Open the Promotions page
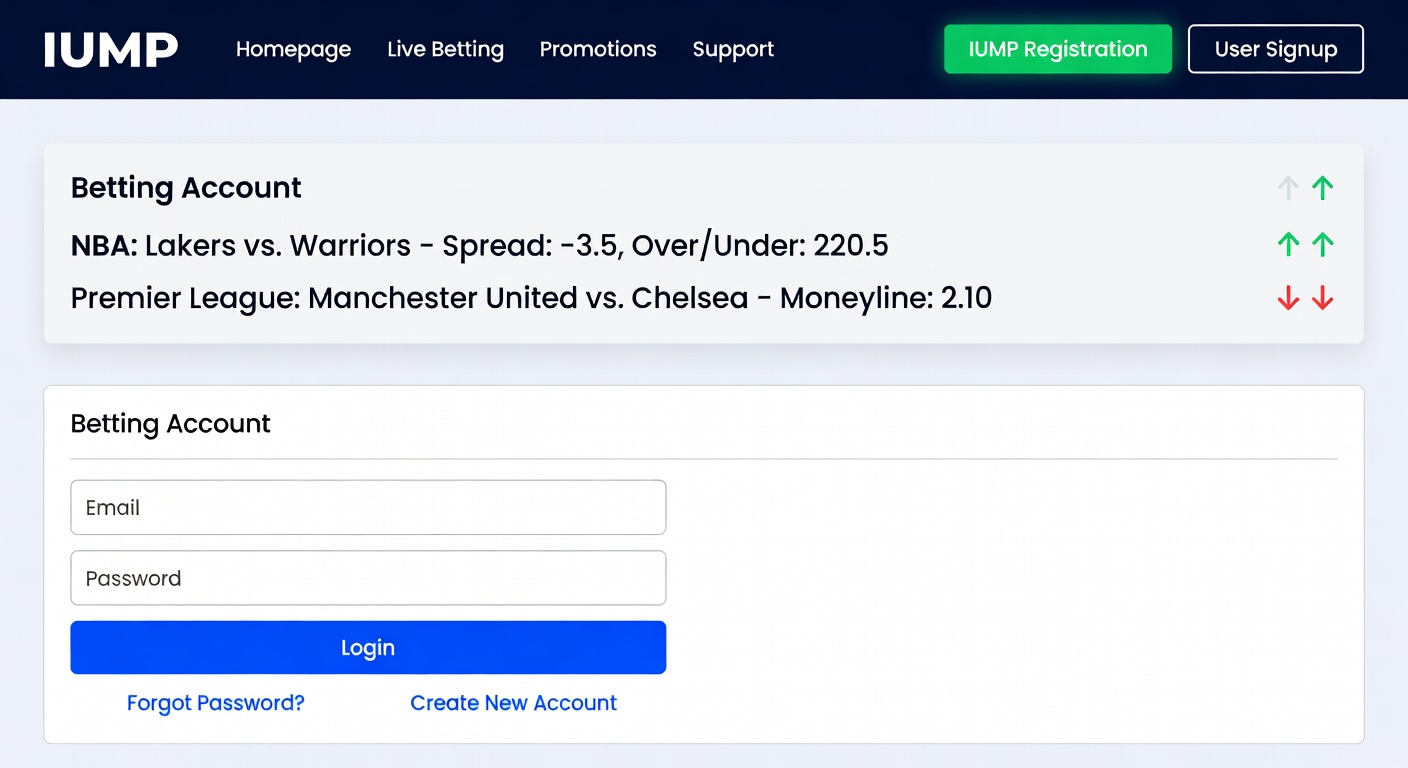The image size is (1408, 768). (x=598, y=49)
